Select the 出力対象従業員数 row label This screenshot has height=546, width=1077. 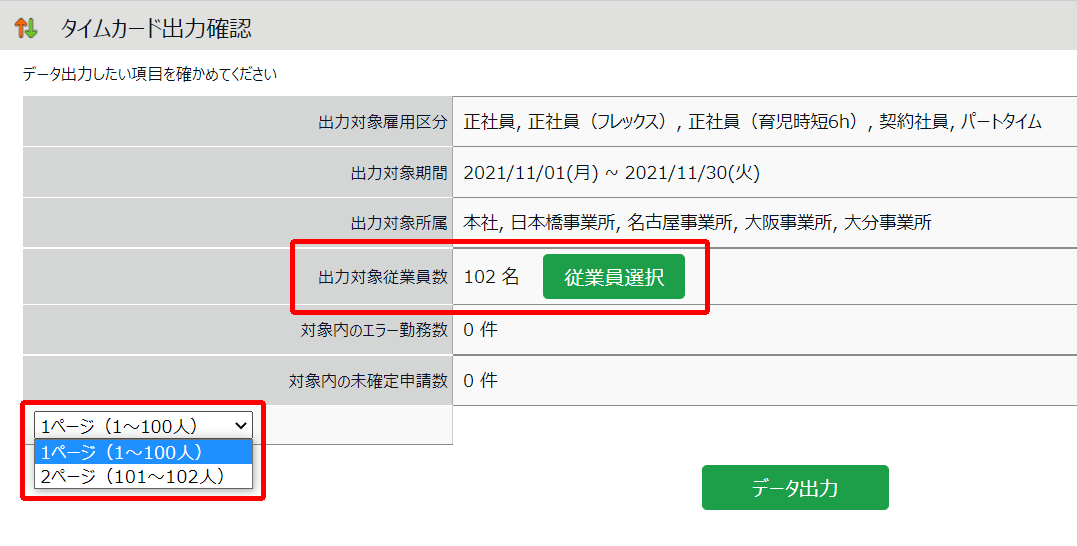pyautogui.click(x=382, y=277)
